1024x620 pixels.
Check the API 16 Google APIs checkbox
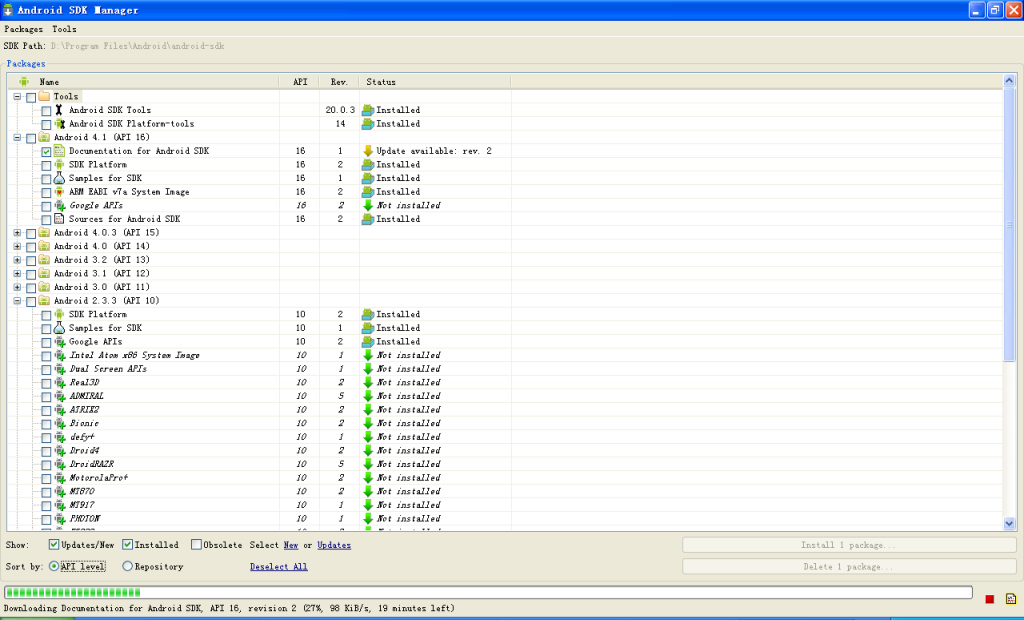click(46, 206)
